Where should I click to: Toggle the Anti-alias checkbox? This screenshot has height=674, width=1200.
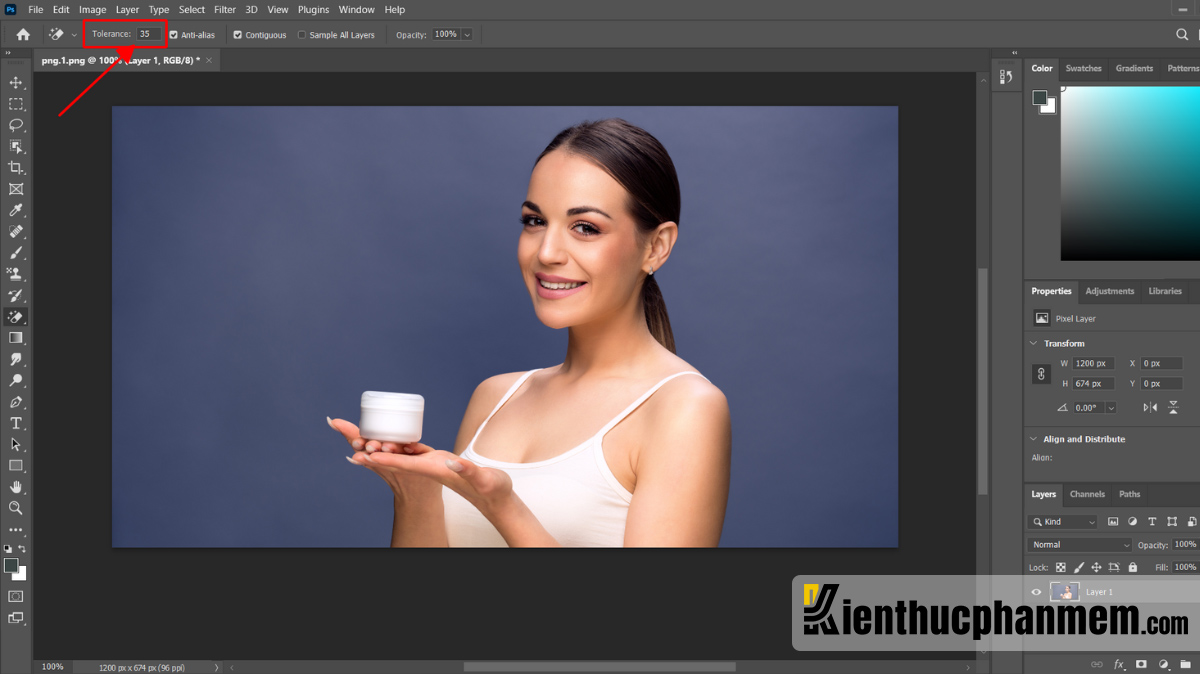click(x=173, y=35)
